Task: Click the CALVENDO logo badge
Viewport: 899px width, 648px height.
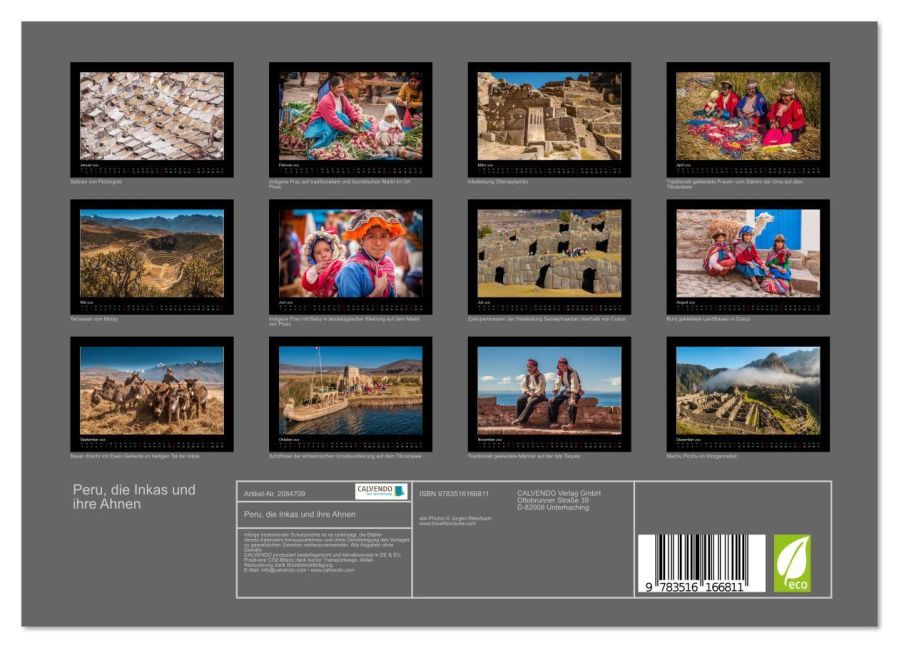Action: tap(381, 491)
